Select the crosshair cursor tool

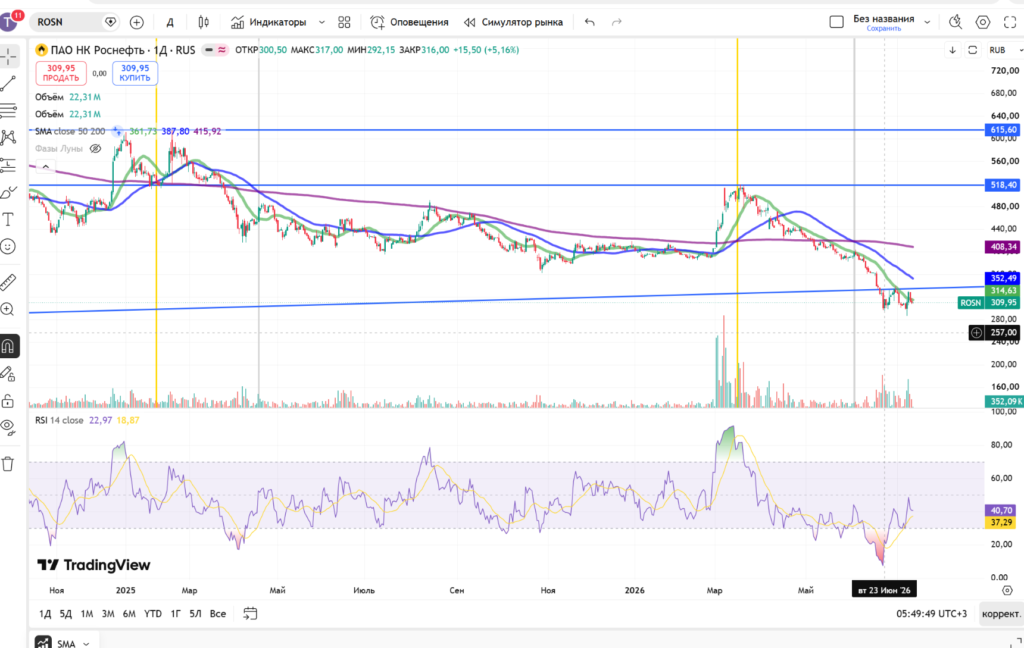tap(8, 56)
